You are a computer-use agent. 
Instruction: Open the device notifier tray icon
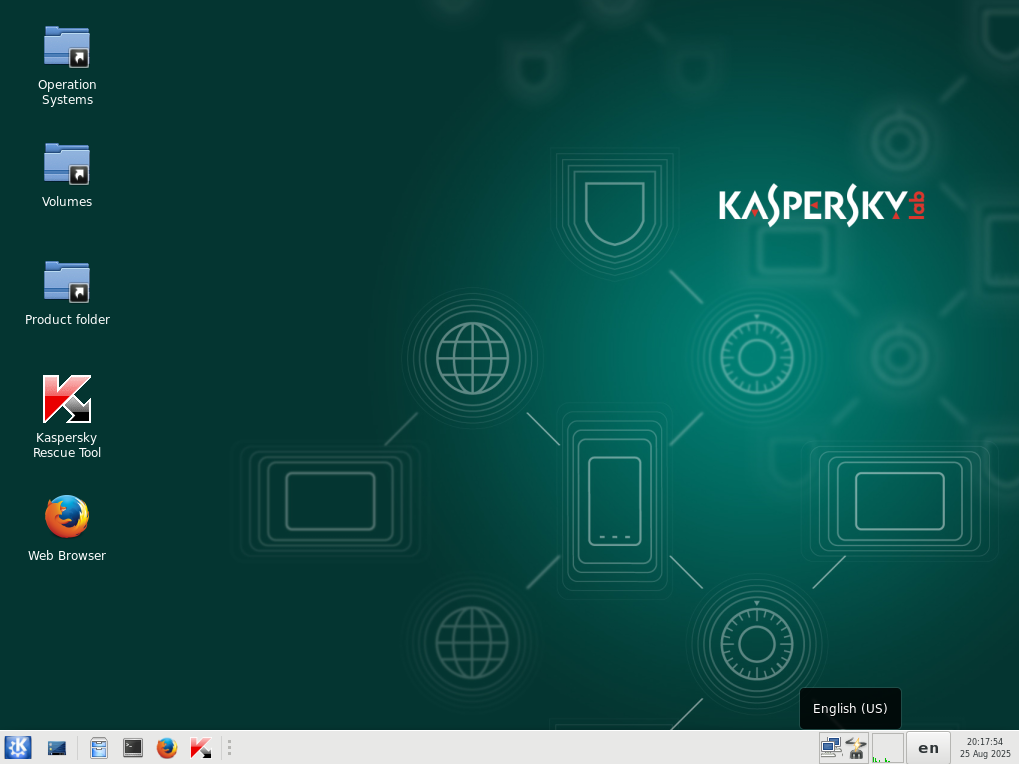857,748
